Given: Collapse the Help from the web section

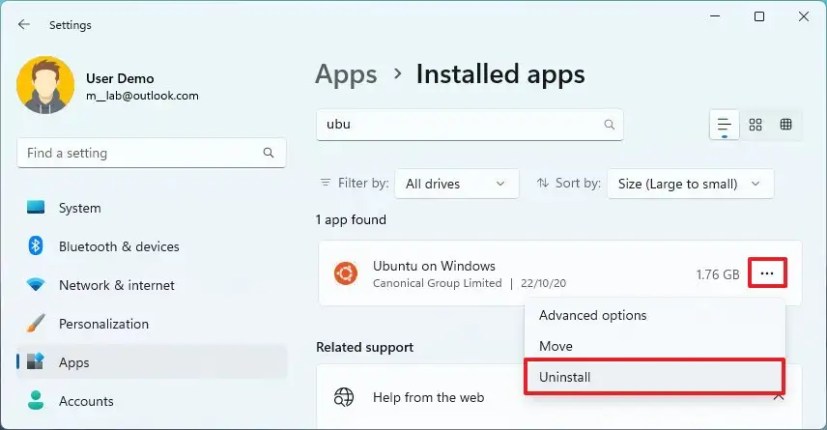Looking at the screenshot, I should 778,397.
